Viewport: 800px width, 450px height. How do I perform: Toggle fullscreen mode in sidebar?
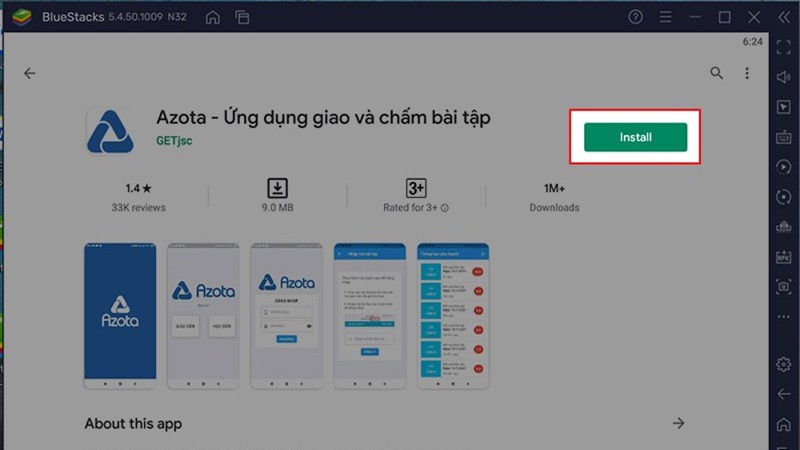[x=784, y=47]
